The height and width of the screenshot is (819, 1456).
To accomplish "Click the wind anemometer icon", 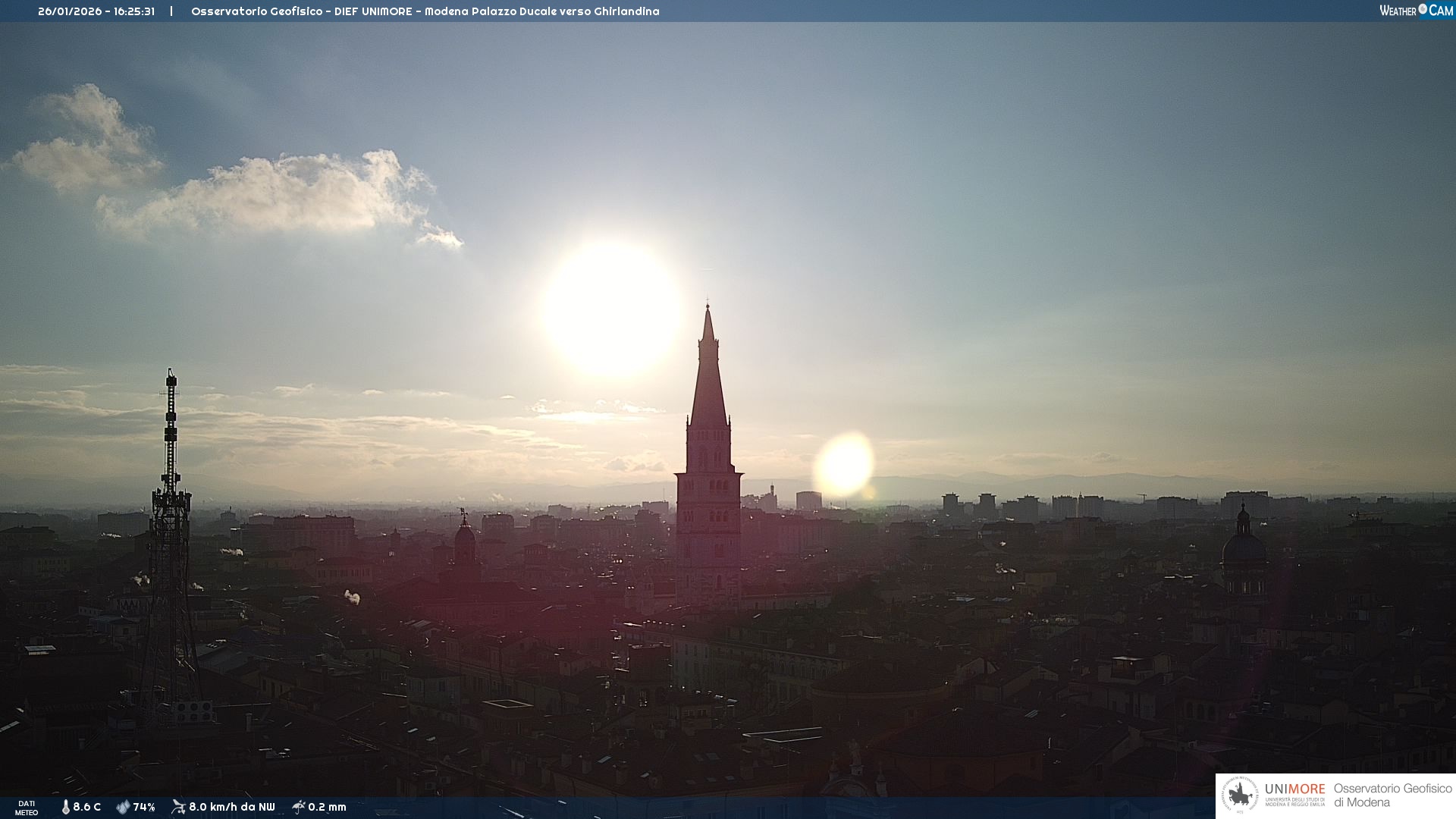I will point(178,807).
